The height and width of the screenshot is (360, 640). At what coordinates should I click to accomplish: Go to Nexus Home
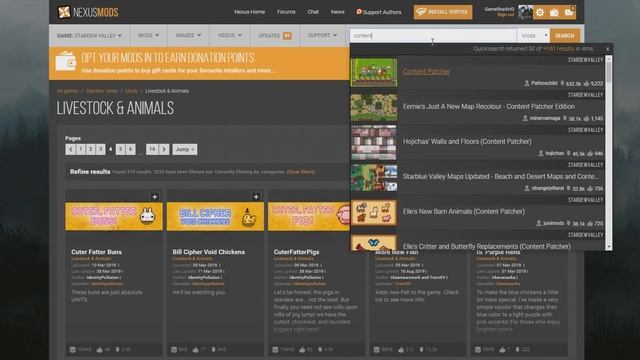click(x=249, y=12)
